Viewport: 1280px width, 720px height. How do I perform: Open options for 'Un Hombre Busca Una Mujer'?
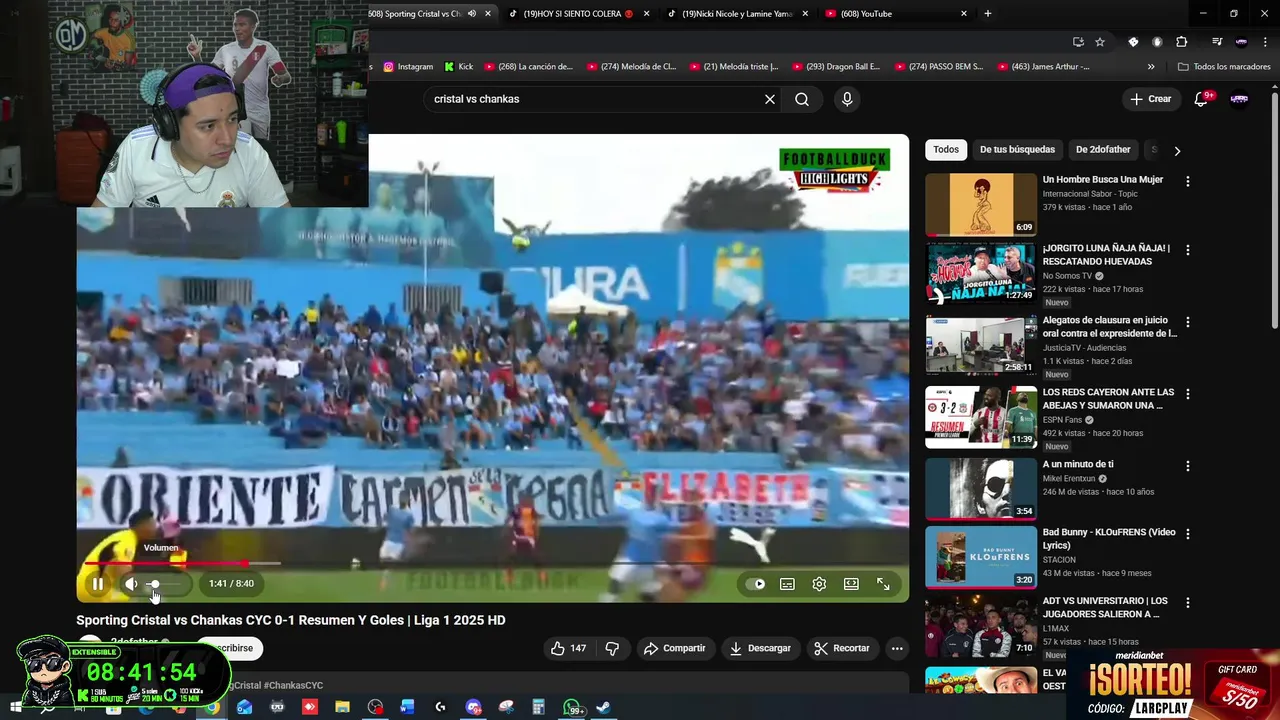pos(1187,181)
